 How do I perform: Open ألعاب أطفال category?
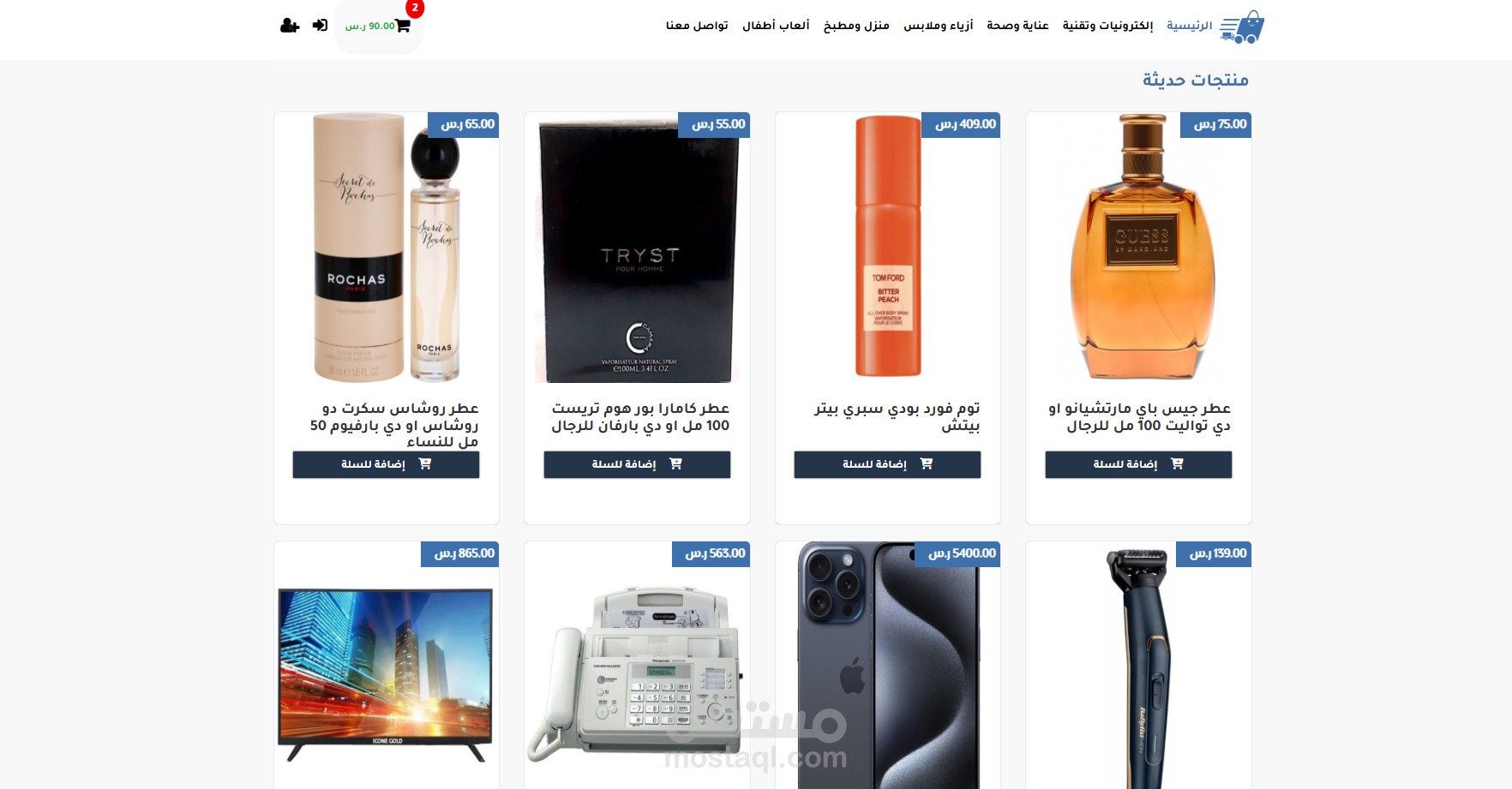[776, 26]
